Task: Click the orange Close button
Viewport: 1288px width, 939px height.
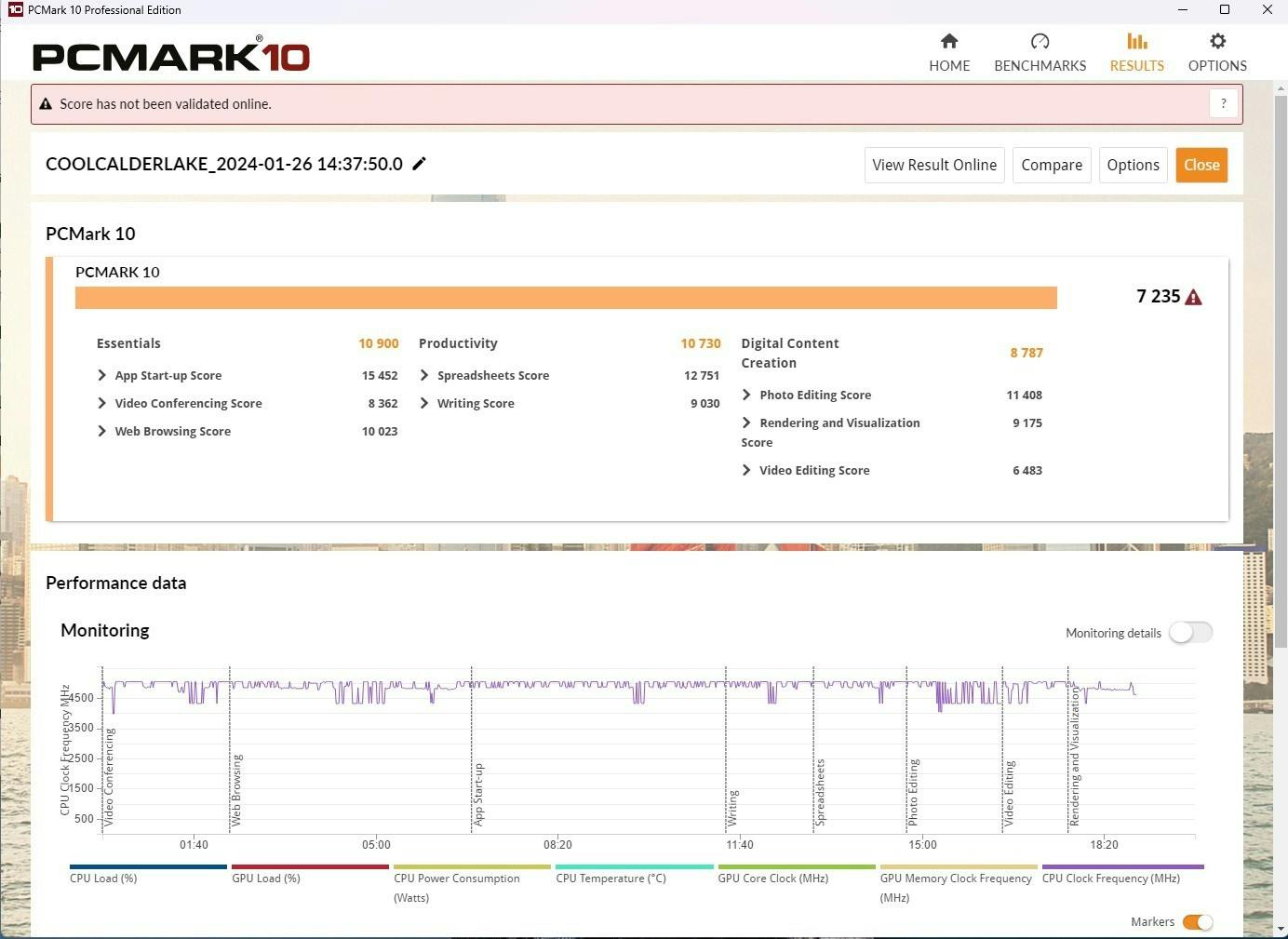Action: (1201, 166)
